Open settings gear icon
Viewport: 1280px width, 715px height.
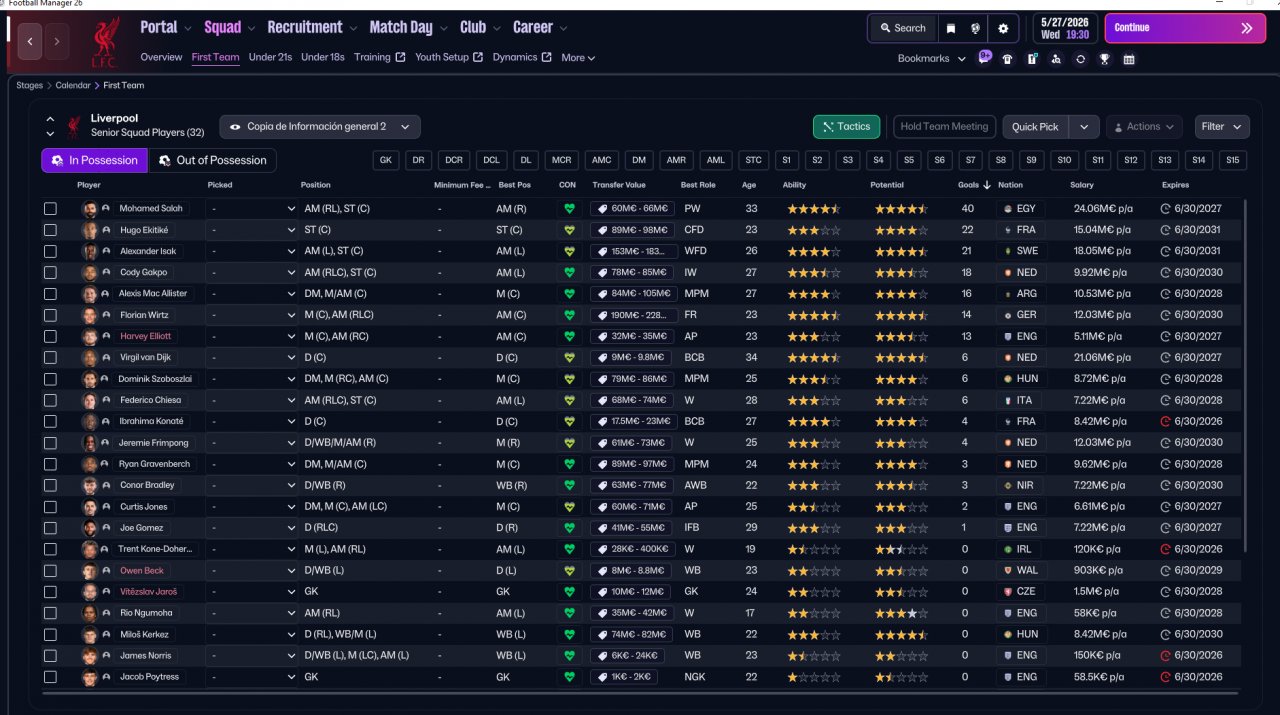pyautogui.click(x=1003, y=28)
